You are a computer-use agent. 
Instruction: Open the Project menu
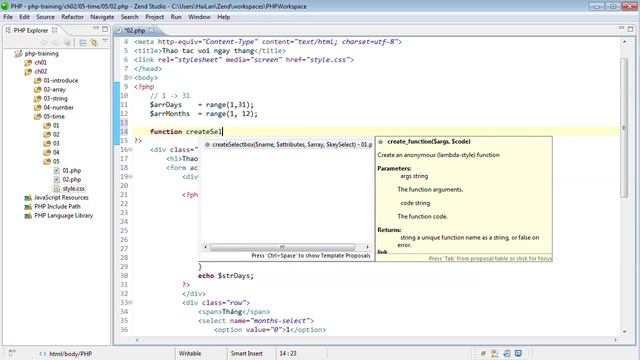pyautogui.click(x=155, y=17)
